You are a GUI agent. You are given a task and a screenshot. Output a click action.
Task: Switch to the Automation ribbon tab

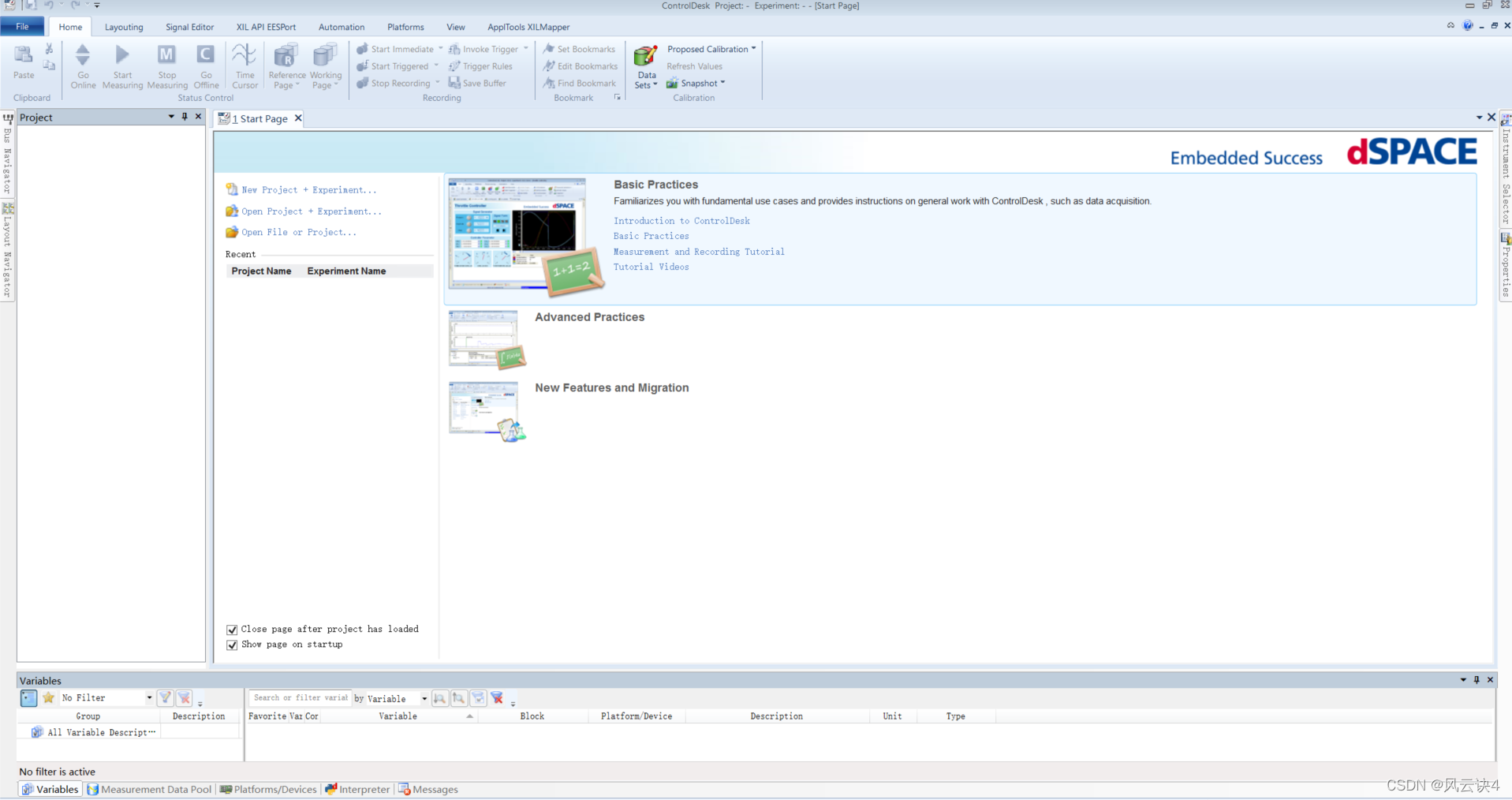342,27
